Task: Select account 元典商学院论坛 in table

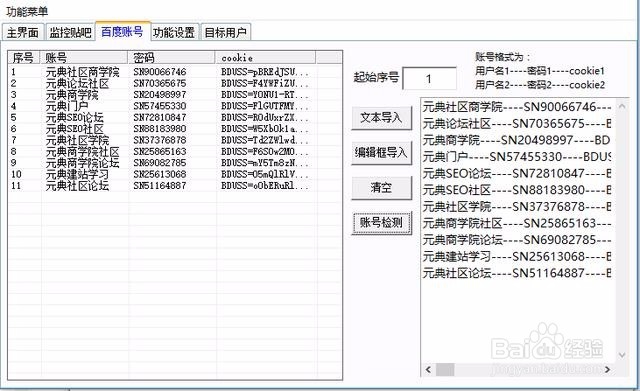Action: (x=82, y=163)
